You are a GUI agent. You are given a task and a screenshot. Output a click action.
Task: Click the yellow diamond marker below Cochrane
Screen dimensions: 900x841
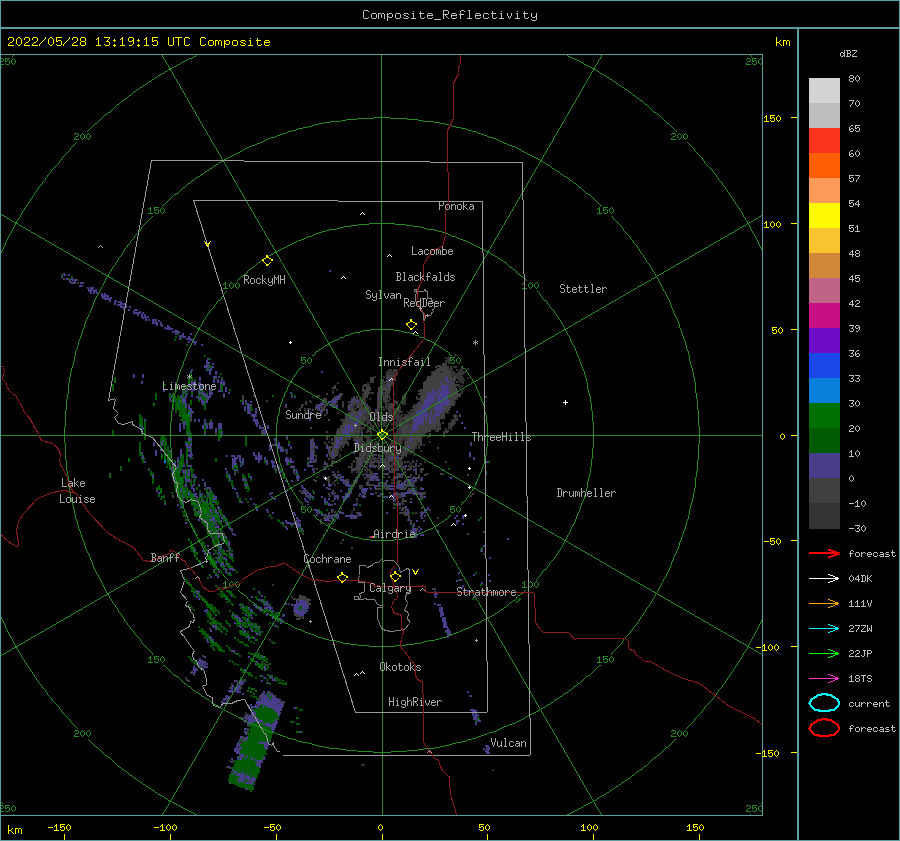(343, 577)
